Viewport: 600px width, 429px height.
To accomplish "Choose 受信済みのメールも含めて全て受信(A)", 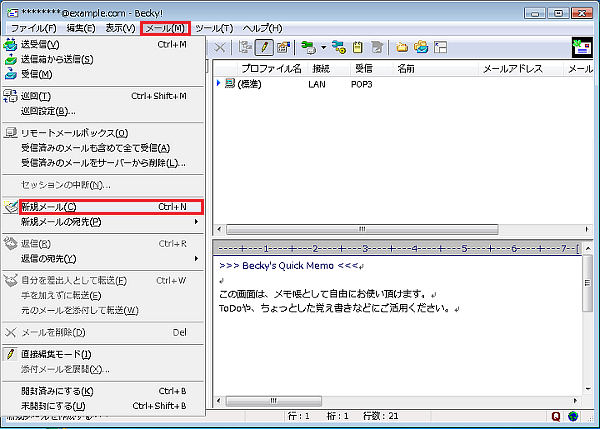I will (103, 148).
